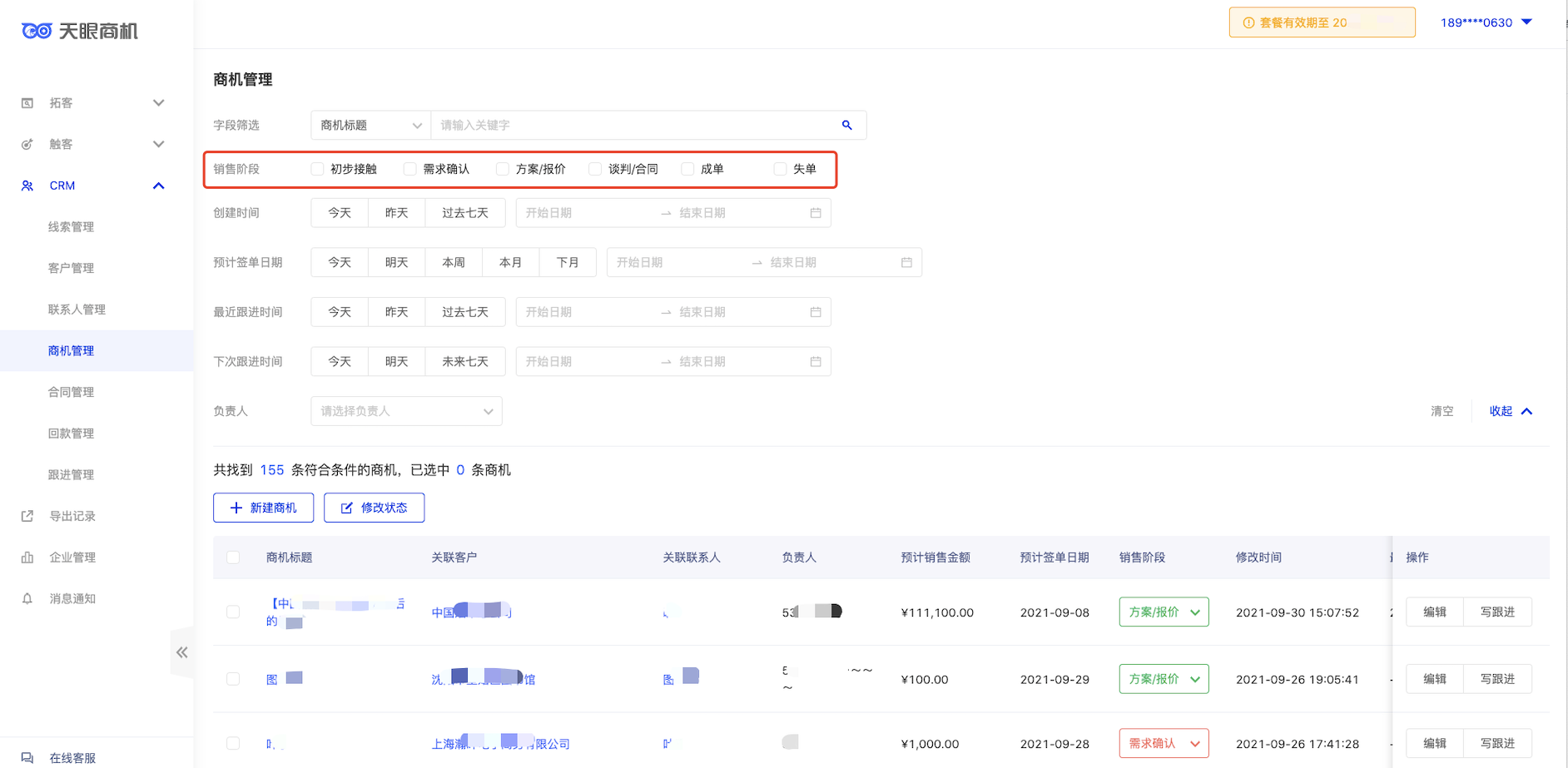The width and height of the screenshot is (1568, 768).
Task: Expand the 拓客 menu chevron
Action: pyautogui.click(x=159, y=103)
